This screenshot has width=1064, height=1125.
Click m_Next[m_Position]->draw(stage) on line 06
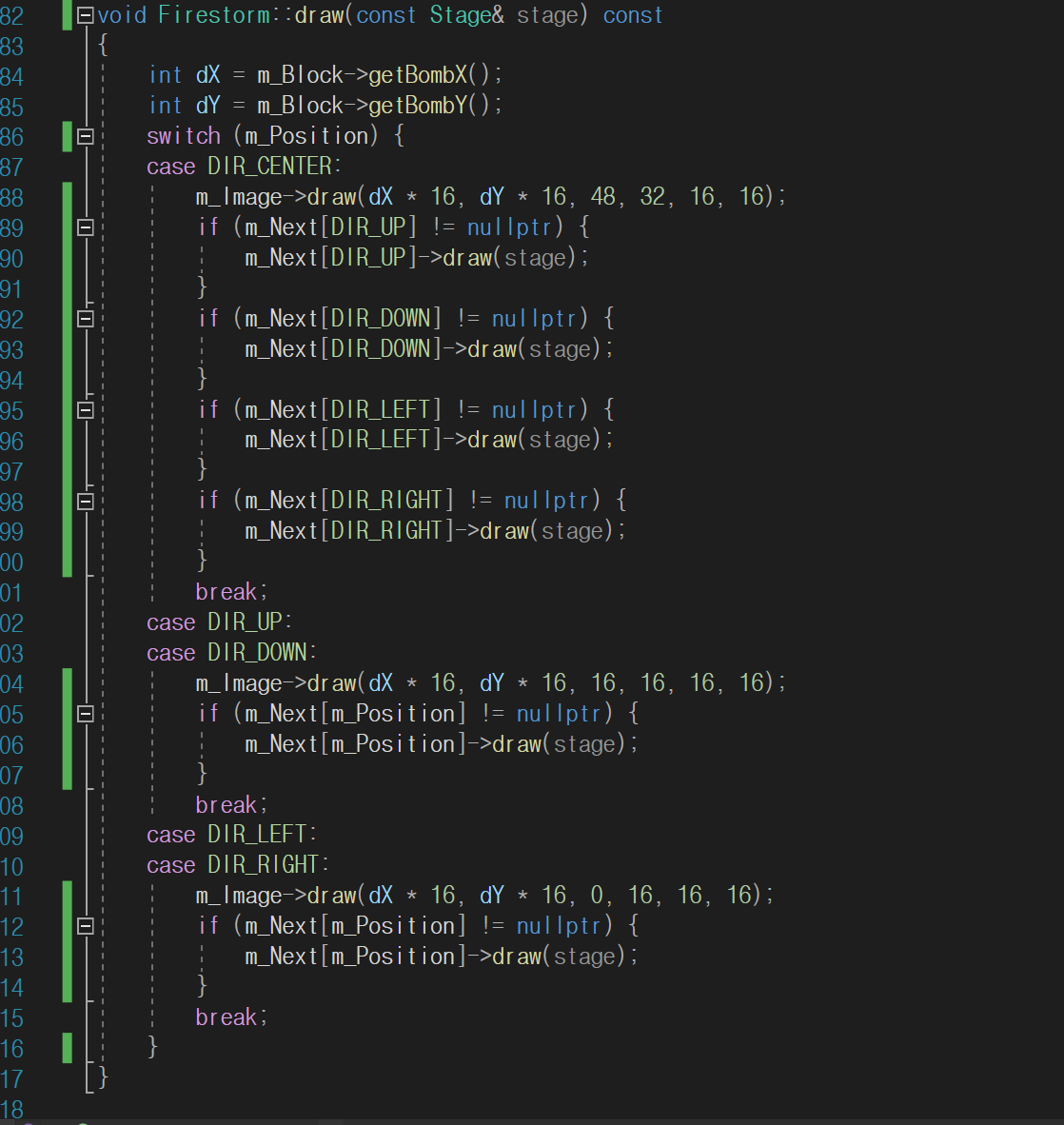(x=442, y=744)
